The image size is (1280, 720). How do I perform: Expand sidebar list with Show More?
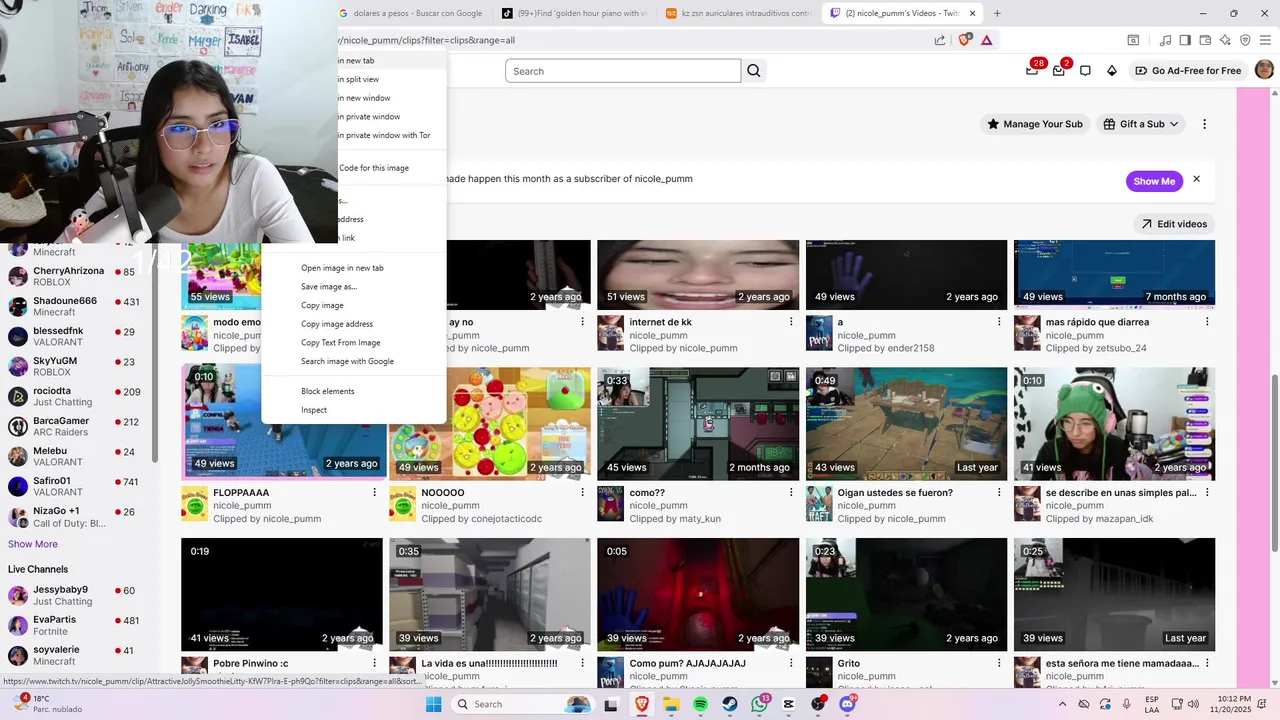pos(33,544)
